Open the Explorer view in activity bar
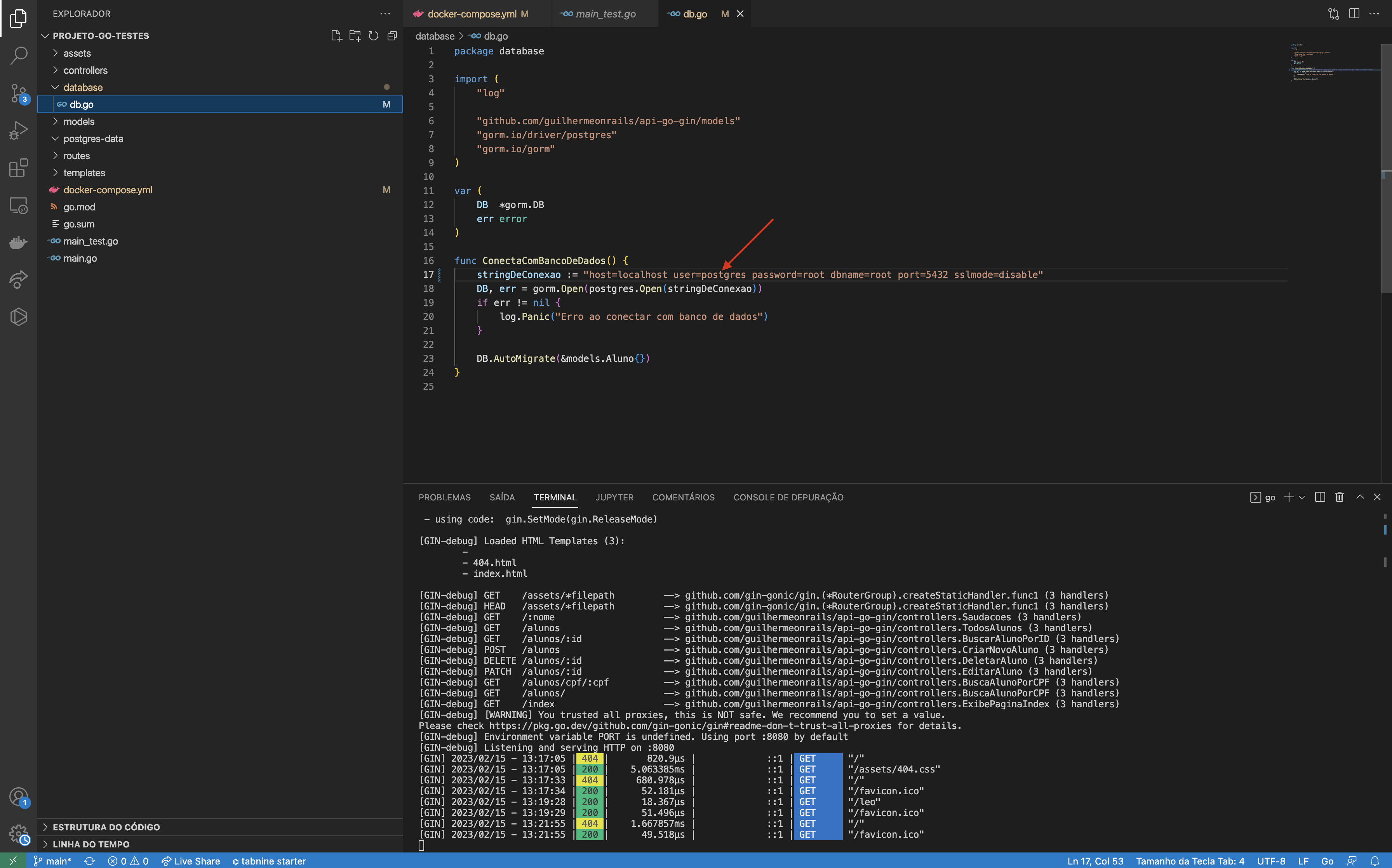Screen dimensions: 1392x868 click(x=18, y=18)
